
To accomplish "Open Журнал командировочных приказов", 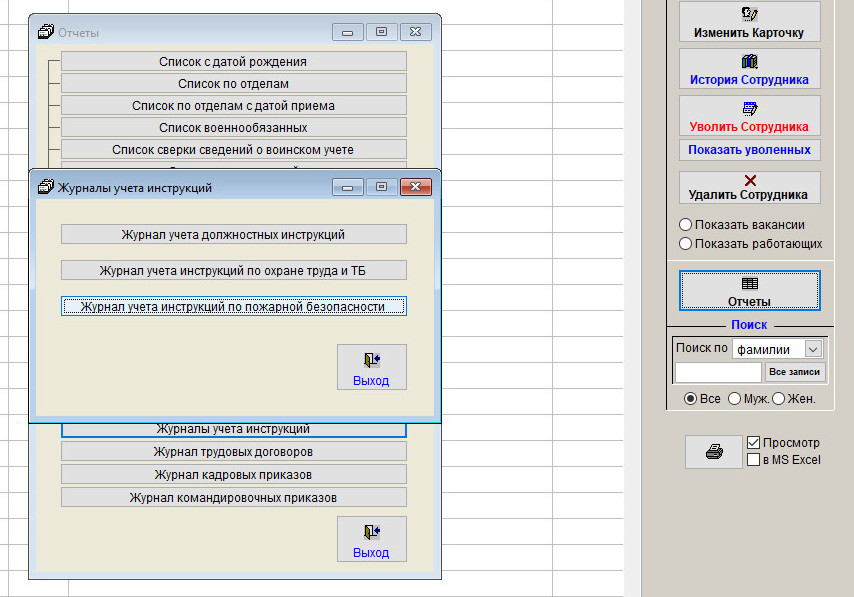I will point(234,497).
